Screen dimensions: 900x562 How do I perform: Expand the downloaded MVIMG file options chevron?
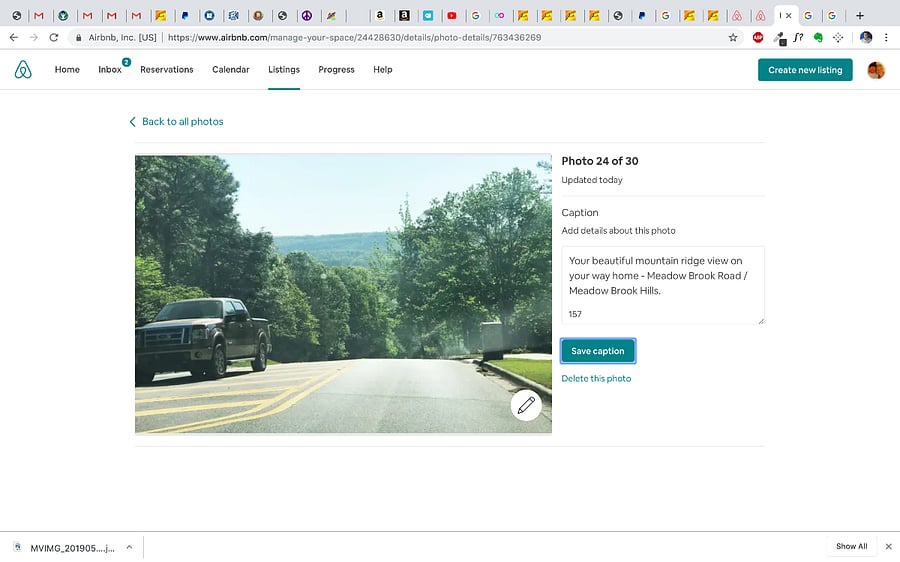tap(129, 547)
